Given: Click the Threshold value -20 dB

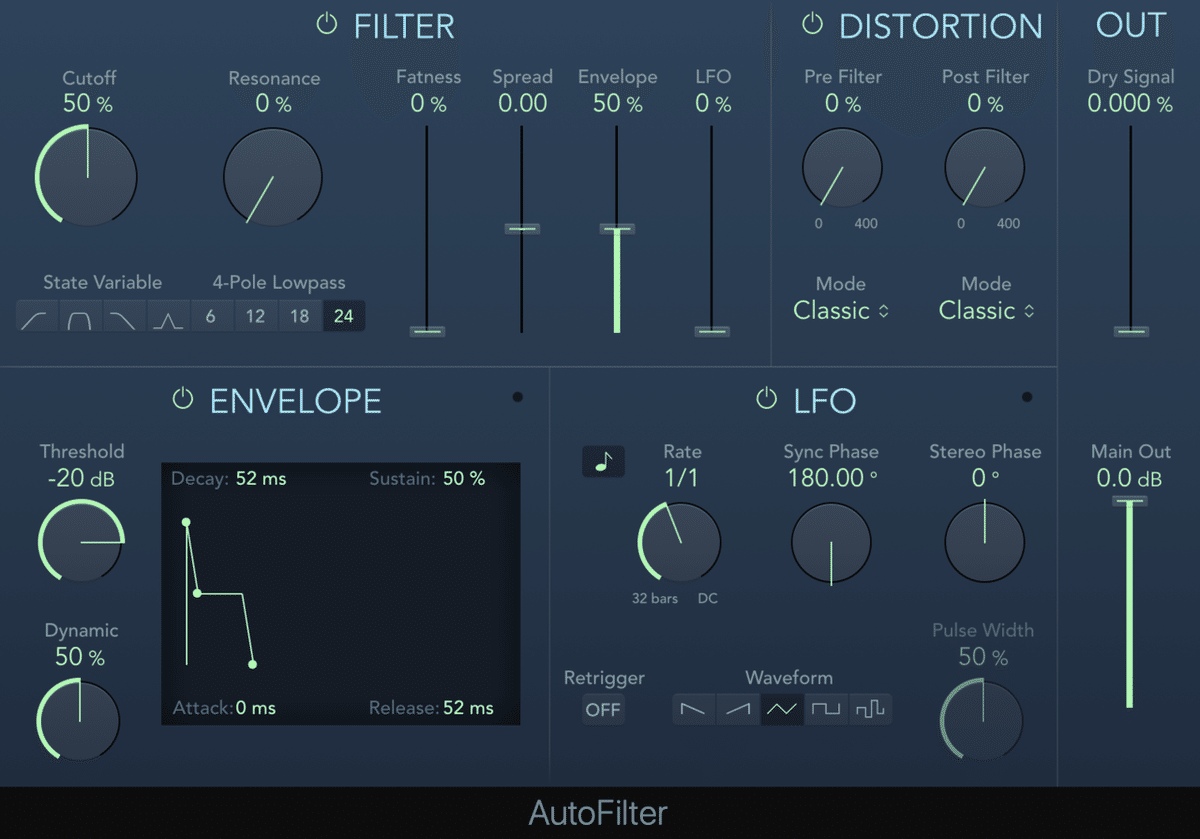Looking at the screenshot, I should [81, 478].
